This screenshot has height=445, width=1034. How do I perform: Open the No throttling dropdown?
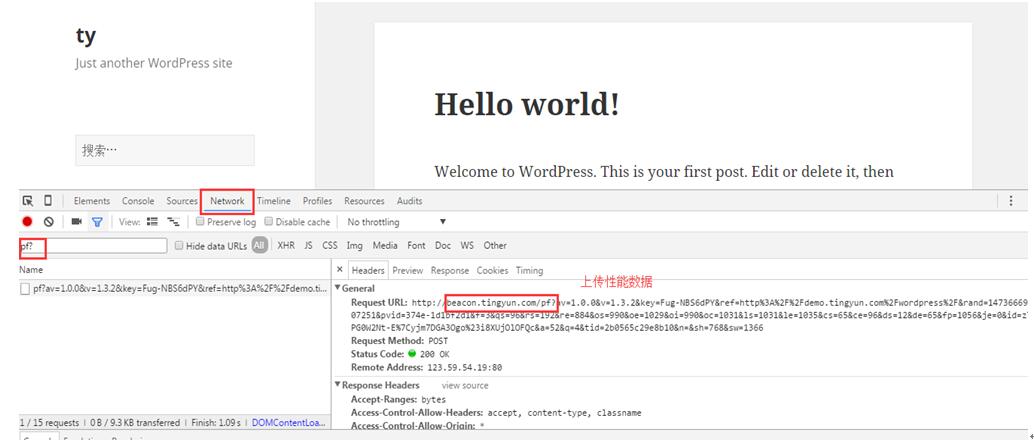click(x=396, y=222)
